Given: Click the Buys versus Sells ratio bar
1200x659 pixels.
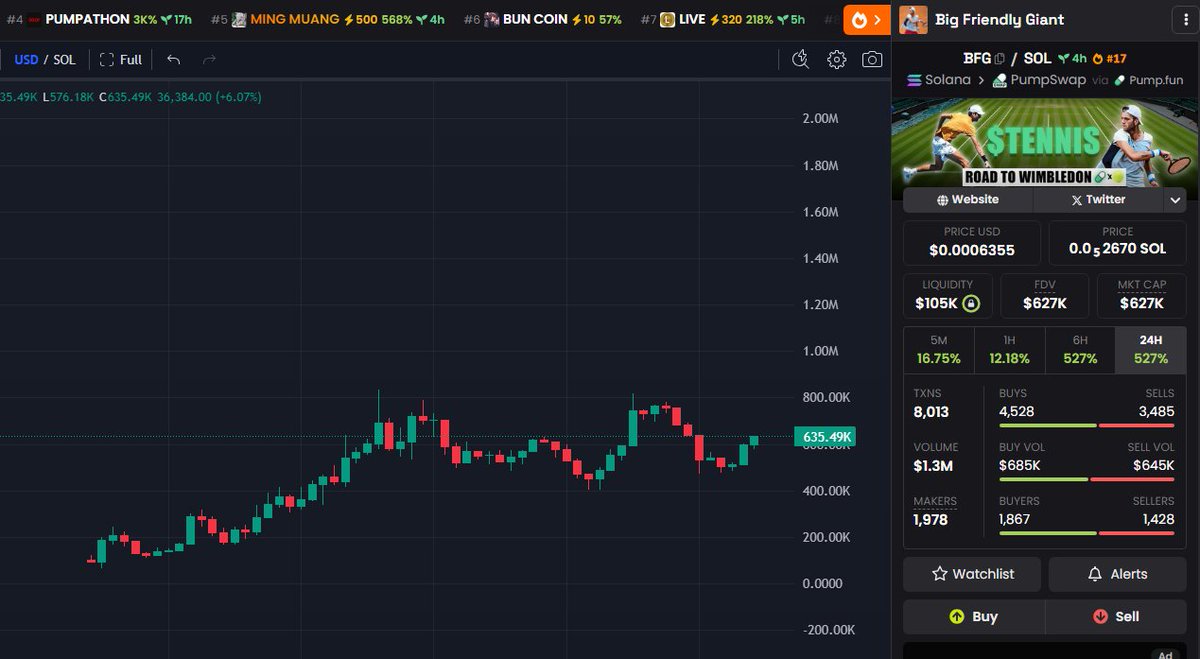Looking at the screenshot, I should 1086,425.
